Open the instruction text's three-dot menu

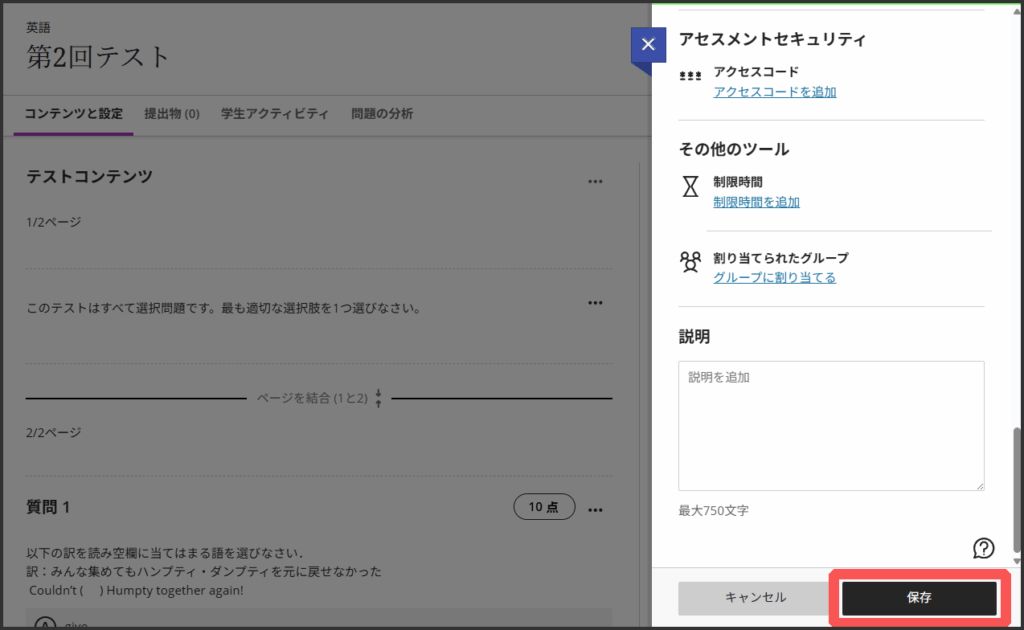point(596,302)
